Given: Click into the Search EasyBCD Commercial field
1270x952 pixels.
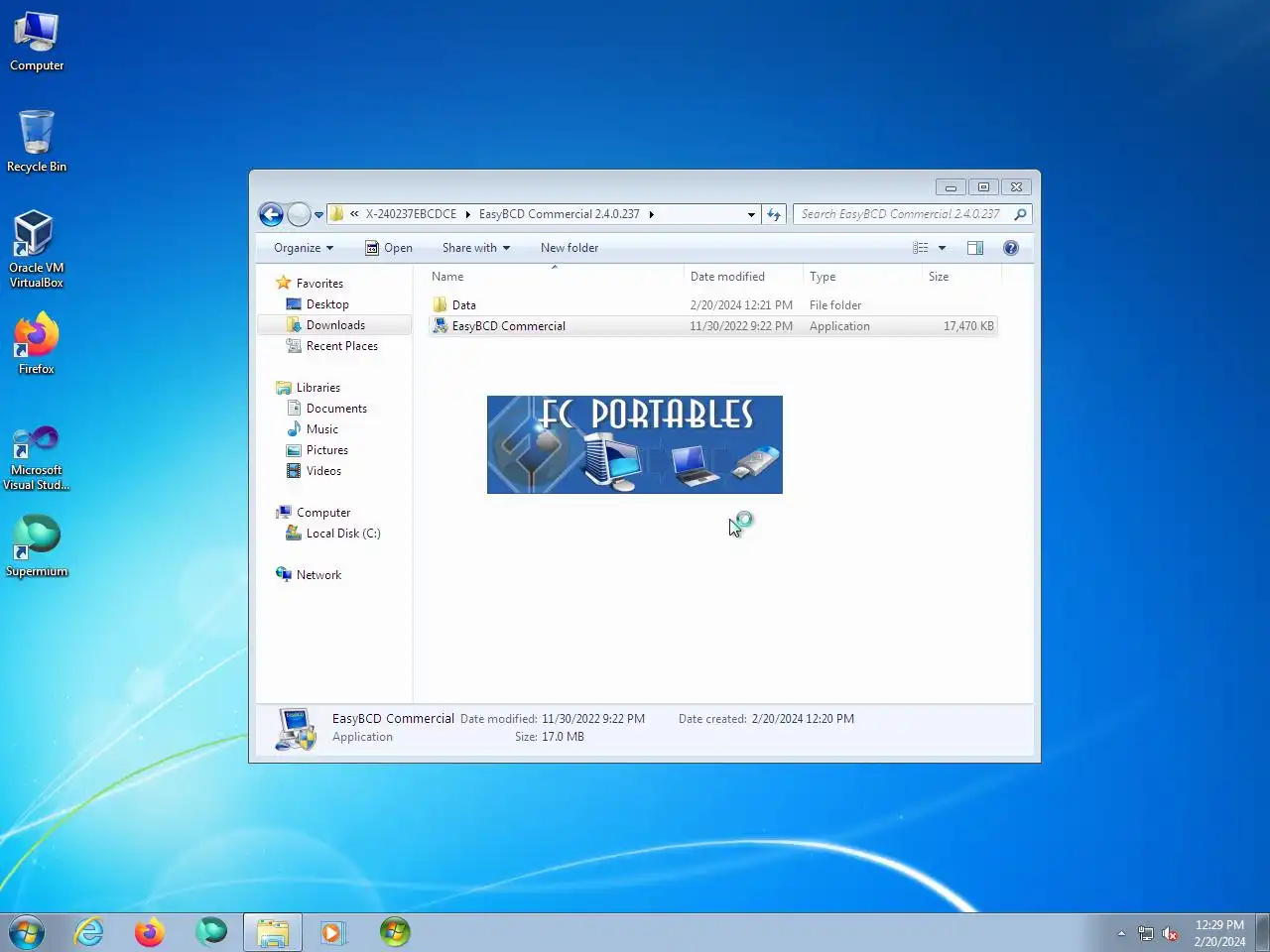Looking at the screenshot, I should click(903, 214).
